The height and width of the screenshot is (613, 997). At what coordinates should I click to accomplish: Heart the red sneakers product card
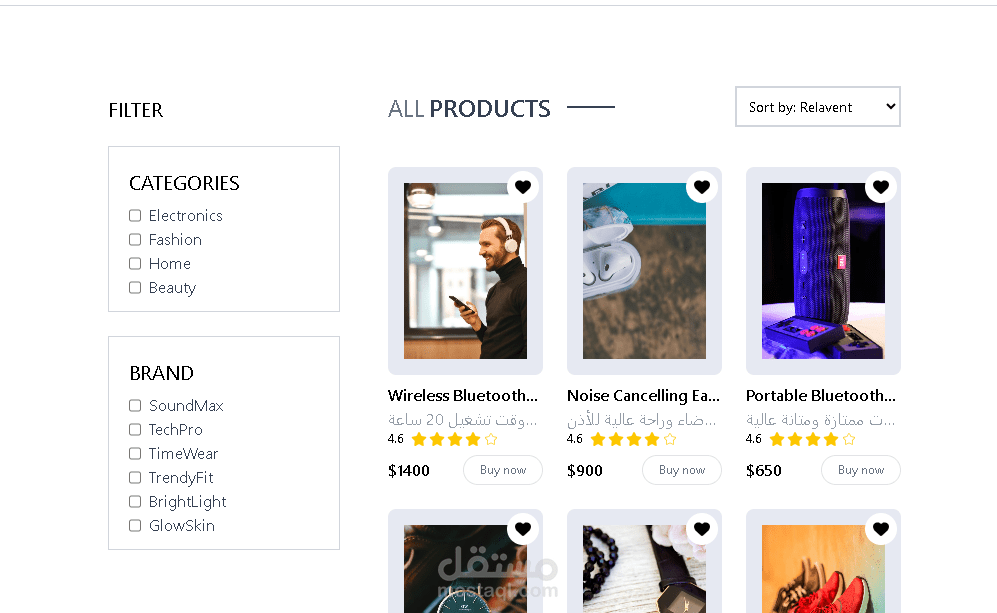pos(881,528)
